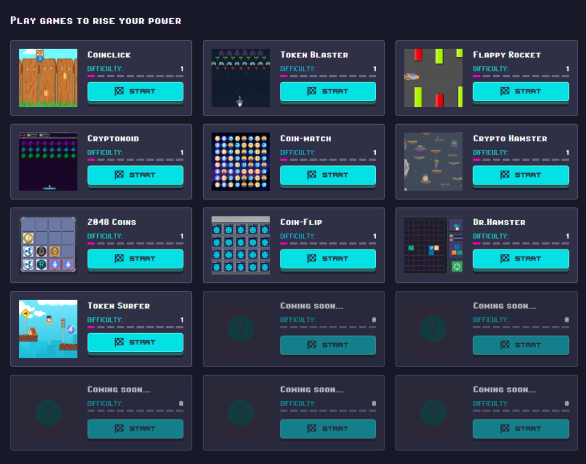
Task: Click the Coin-Match difficulty bar
Action: point(328,160)
